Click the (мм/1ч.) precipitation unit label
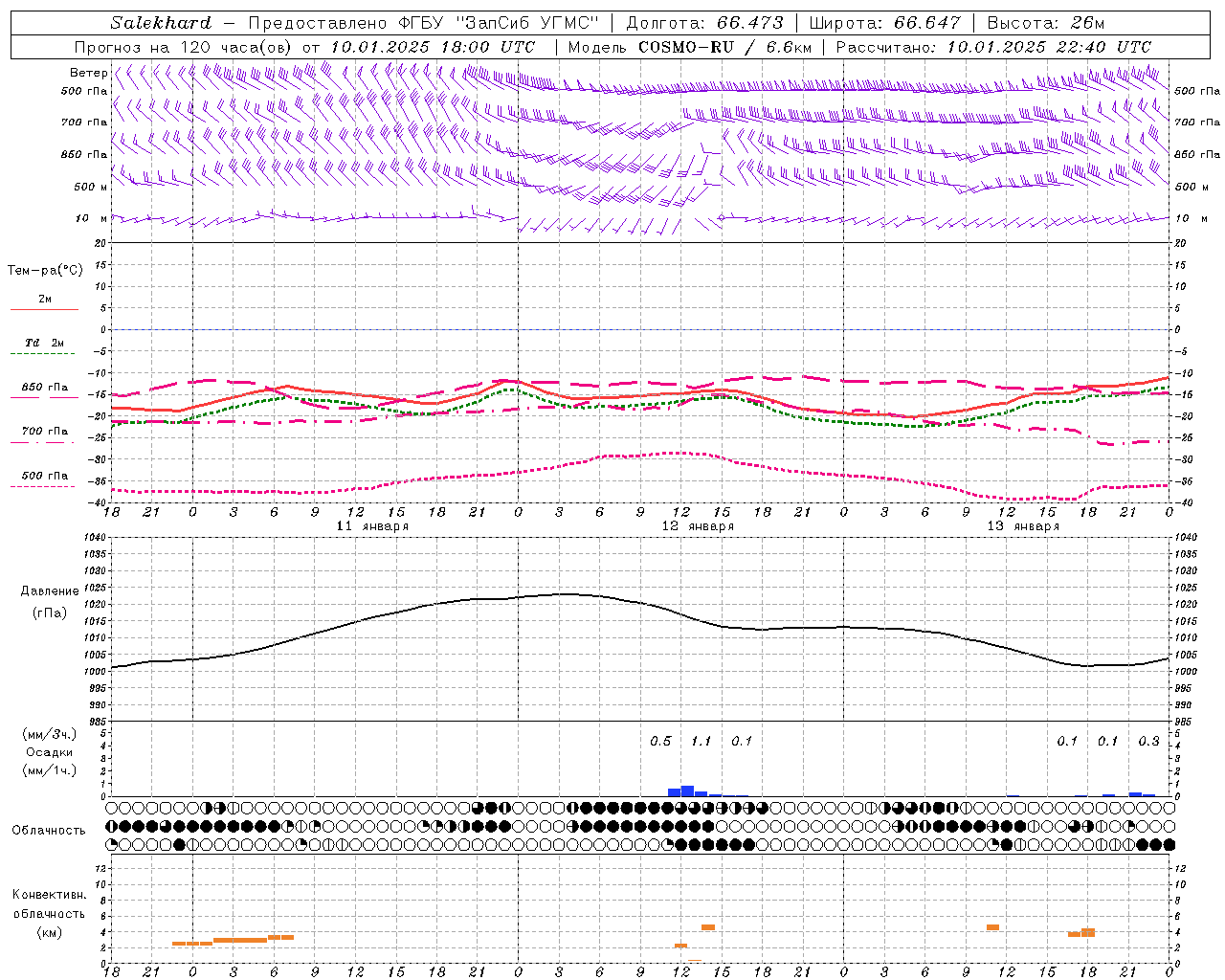 pyautogui.click(x=50, y=770)
